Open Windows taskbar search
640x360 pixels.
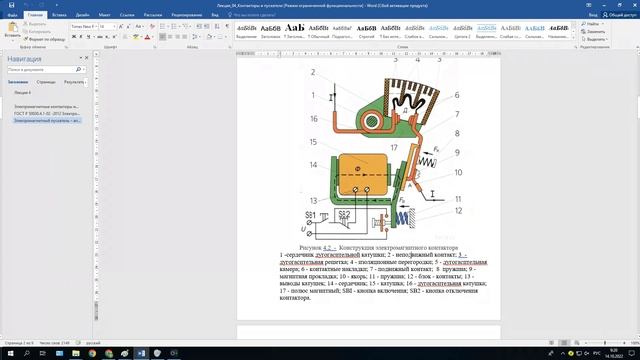(x=27, y=353)
